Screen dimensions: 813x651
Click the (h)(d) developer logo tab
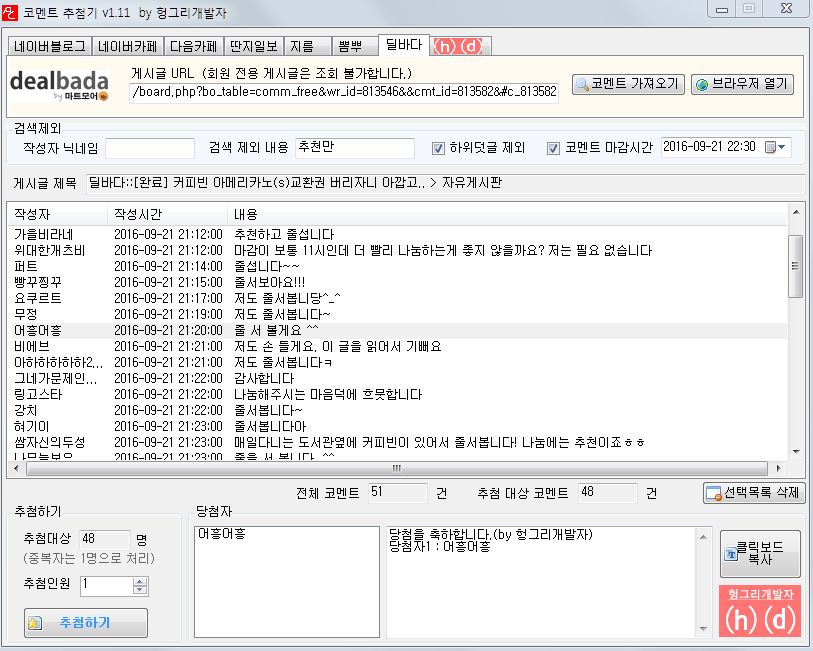pyautogui.click(x=461, y=46)
